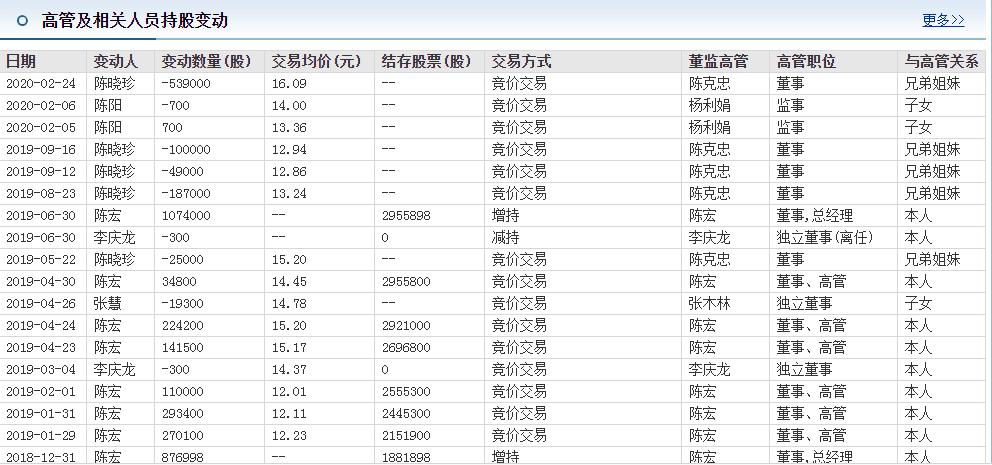Click the average price 14.45
The height and width of the screenshot is (465, 992).
289,282
